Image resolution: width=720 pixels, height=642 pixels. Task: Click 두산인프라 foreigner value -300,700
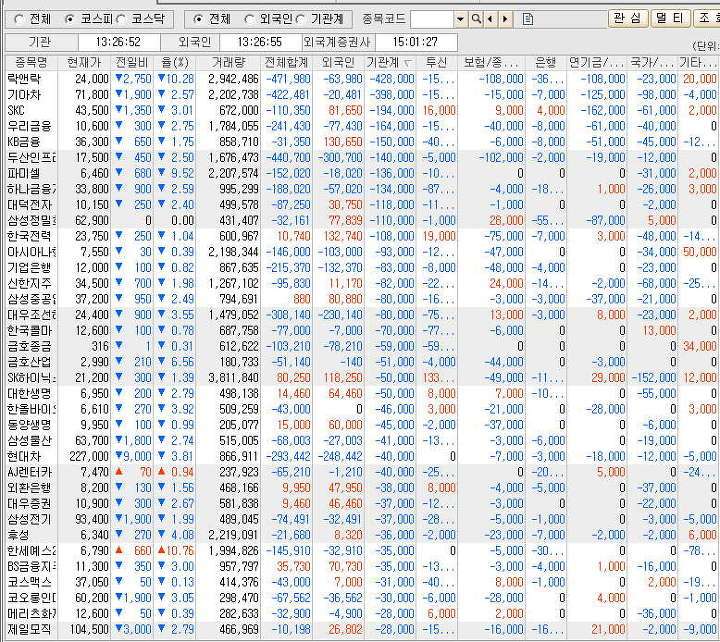click(342, 158)
